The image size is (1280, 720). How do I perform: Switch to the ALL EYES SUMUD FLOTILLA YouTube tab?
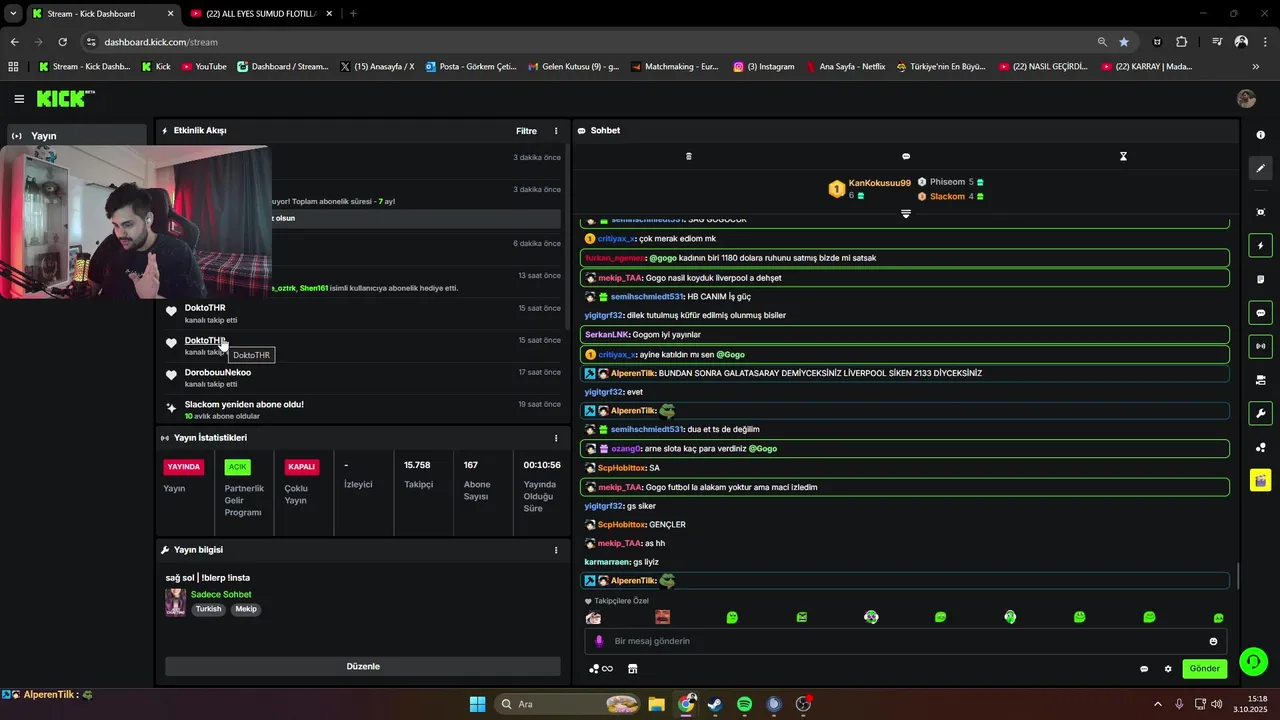click(260, 14)
